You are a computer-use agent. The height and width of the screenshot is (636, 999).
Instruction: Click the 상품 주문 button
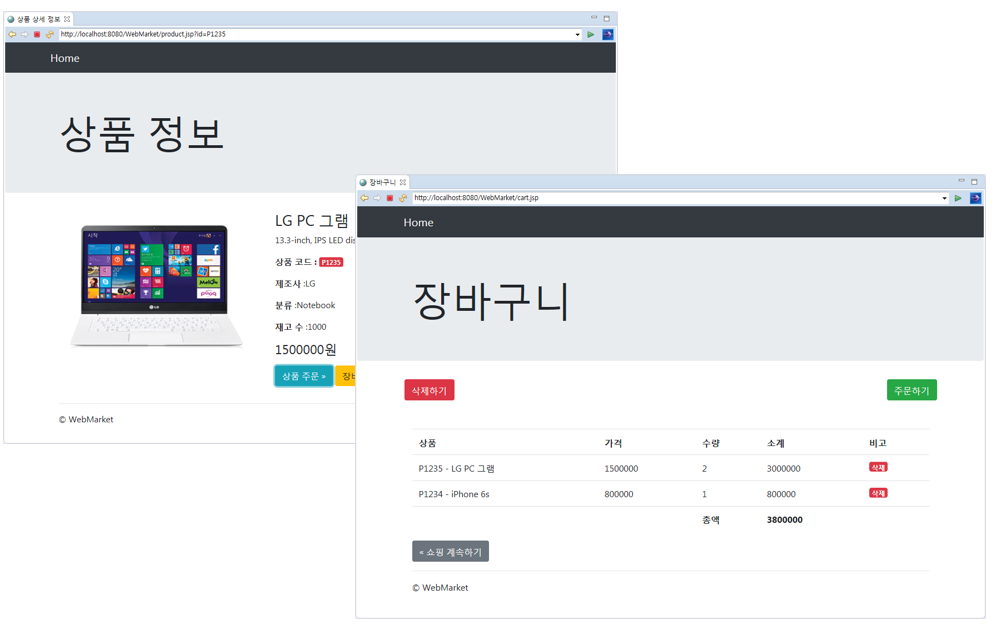click(x=304, y=376)
